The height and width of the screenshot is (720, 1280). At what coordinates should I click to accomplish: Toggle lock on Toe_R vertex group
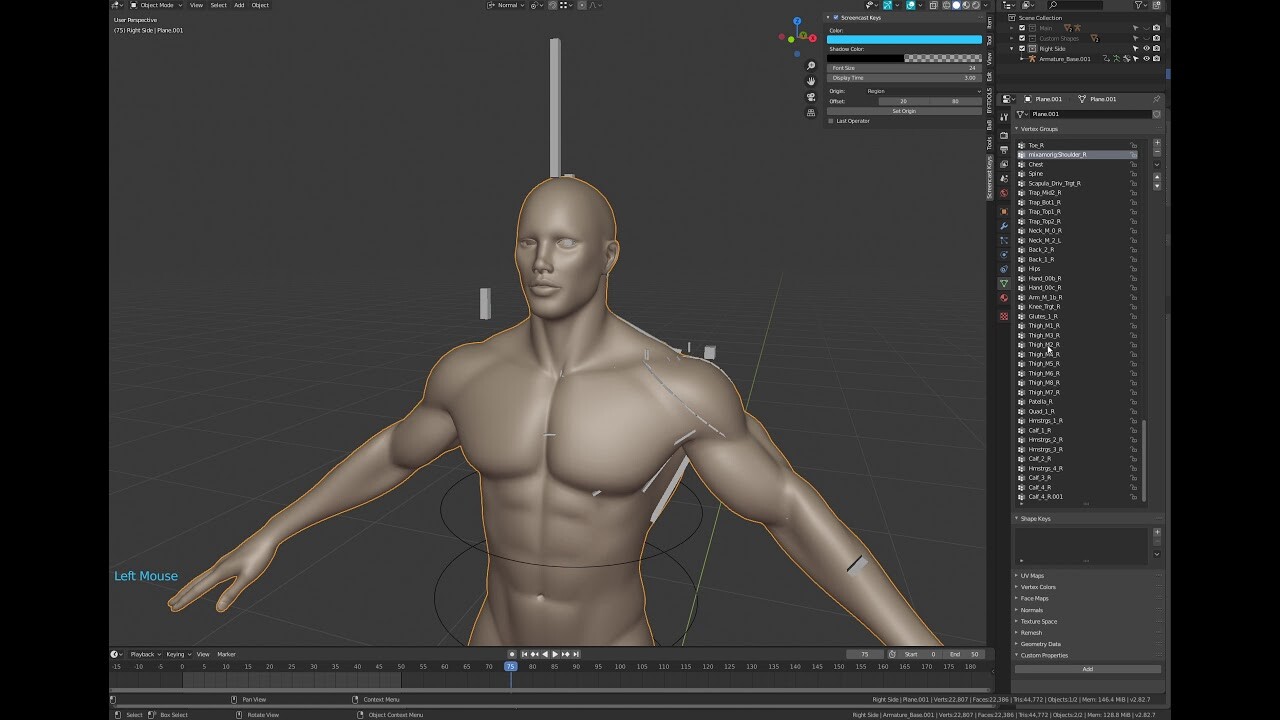(x=1134, y=145)
